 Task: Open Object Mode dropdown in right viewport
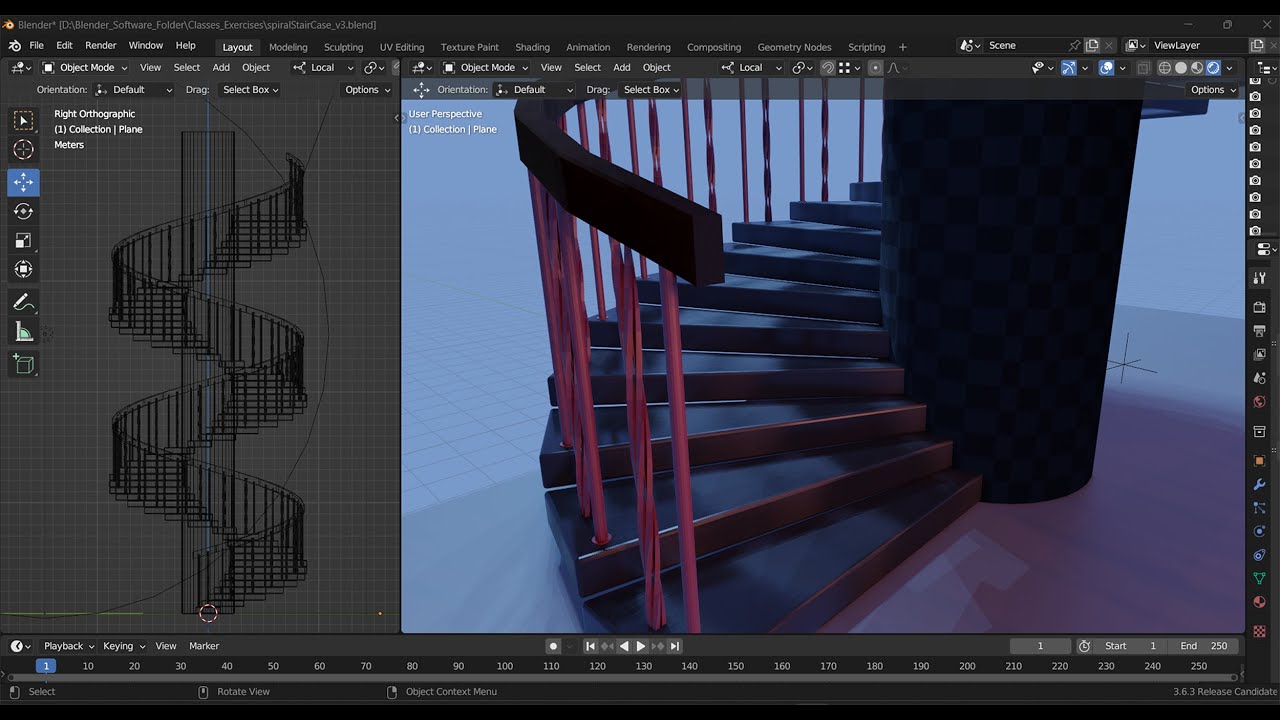[x=486, y=67]
